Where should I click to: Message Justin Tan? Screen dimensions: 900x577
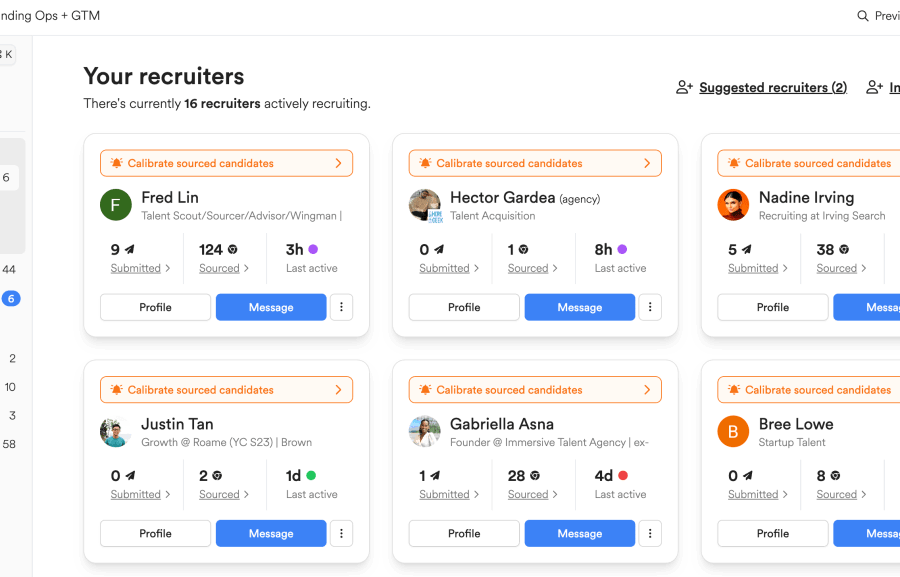coord(271,533)
